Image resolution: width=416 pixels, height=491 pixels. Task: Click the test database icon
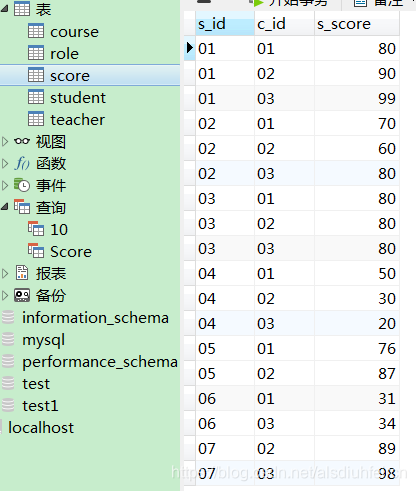(x=8, y=383)
